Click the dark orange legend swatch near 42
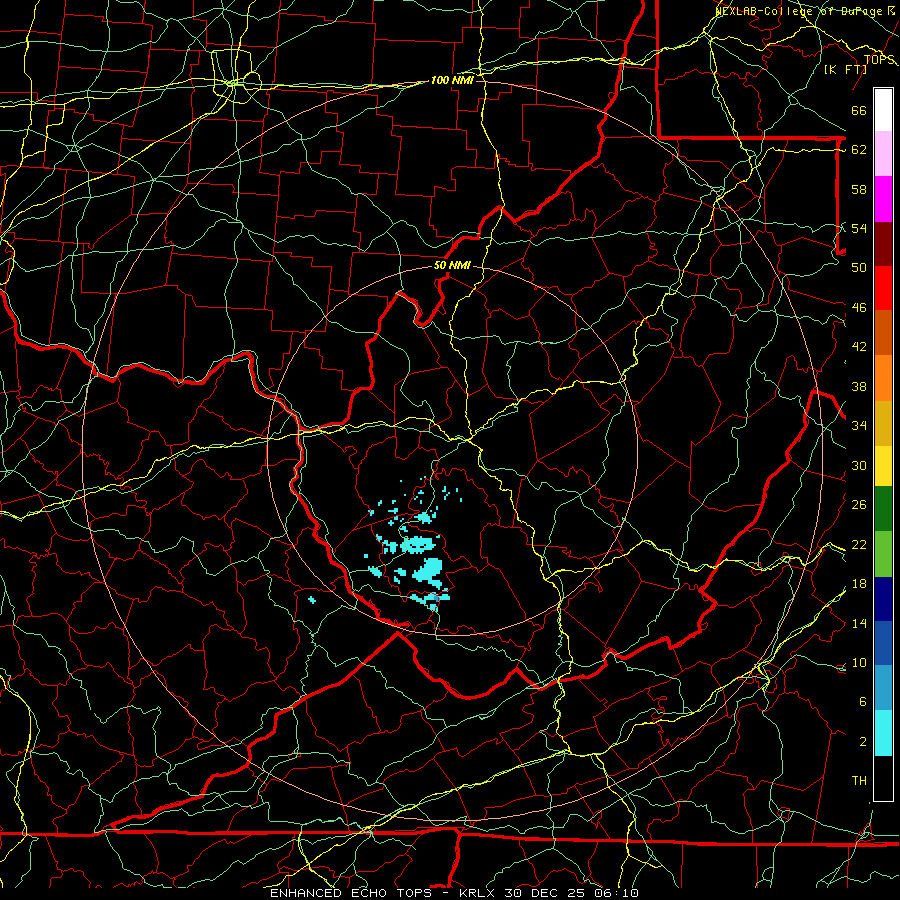This screenshot has width=900, height=900. pos(883,333)
